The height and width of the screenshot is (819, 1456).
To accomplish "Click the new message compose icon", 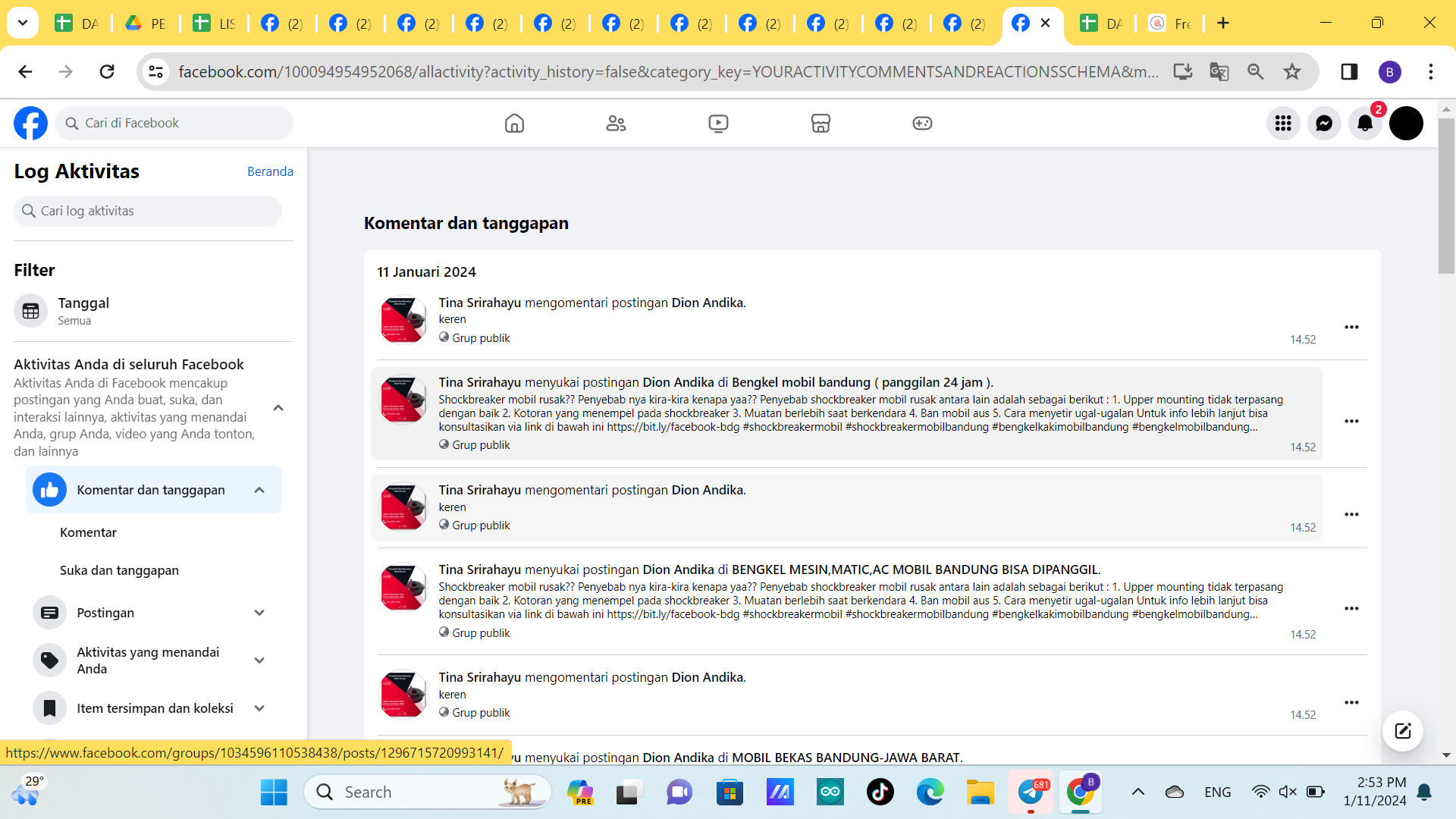I will click(1402, 731).
